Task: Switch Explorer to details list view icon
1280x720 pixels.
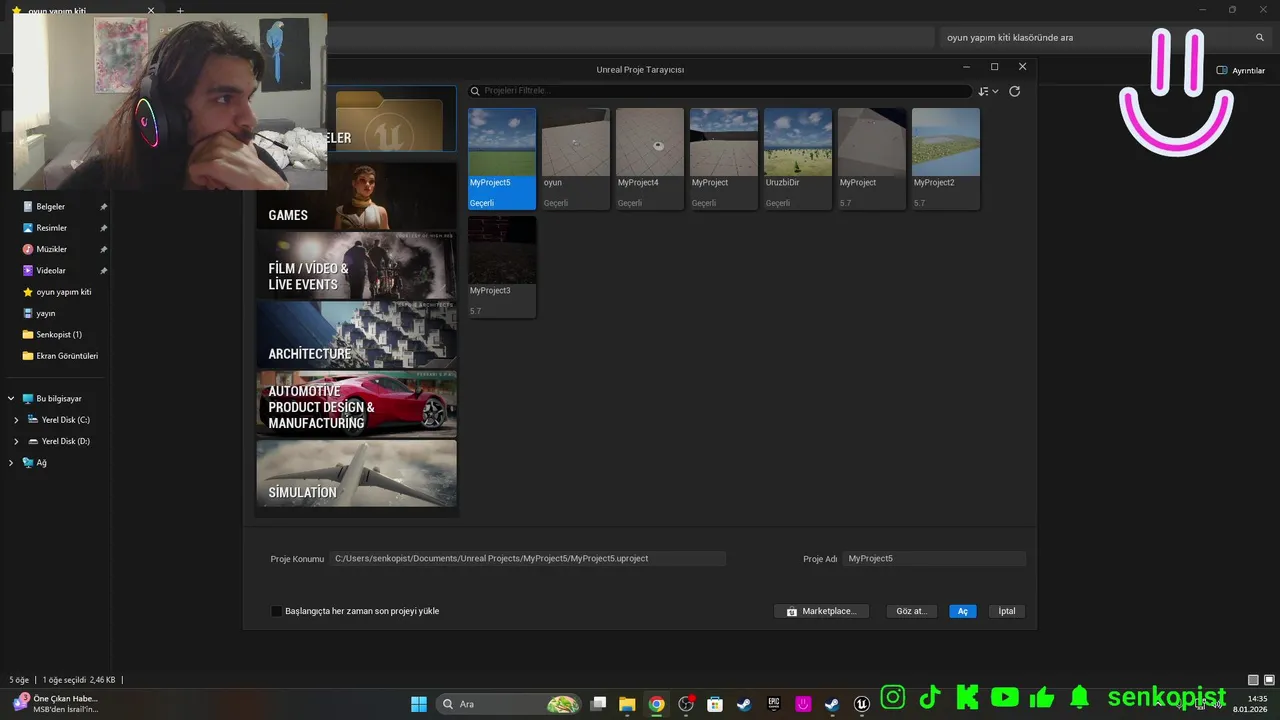Action: (1253, 680)
